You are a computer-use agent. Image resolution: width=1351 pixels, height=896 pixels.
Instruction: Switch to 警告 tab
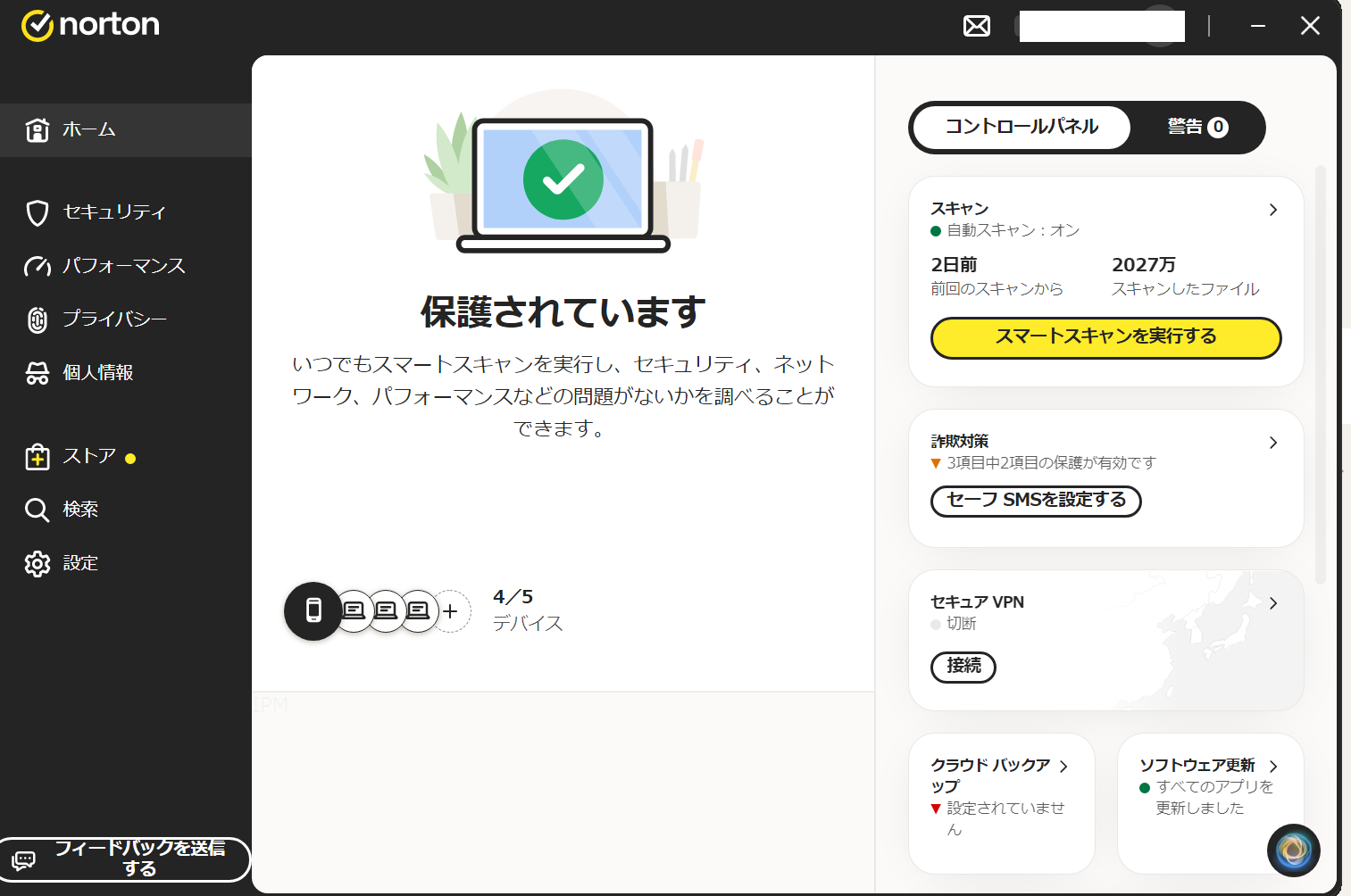(x=1197, y=128)
